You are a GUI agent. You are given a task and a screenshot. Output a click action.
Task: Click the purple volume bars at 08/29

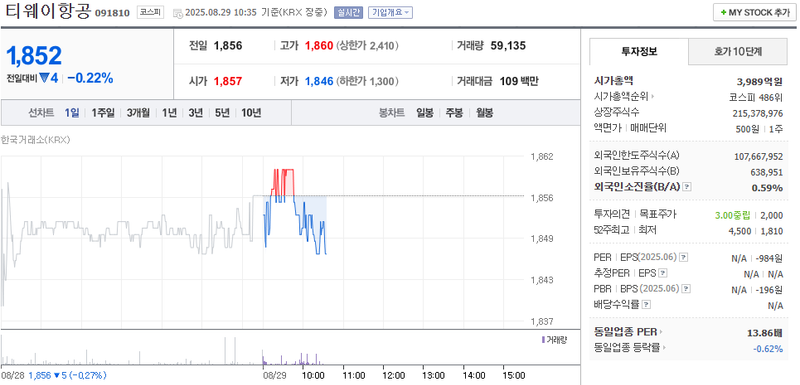(x=292, y=358)
